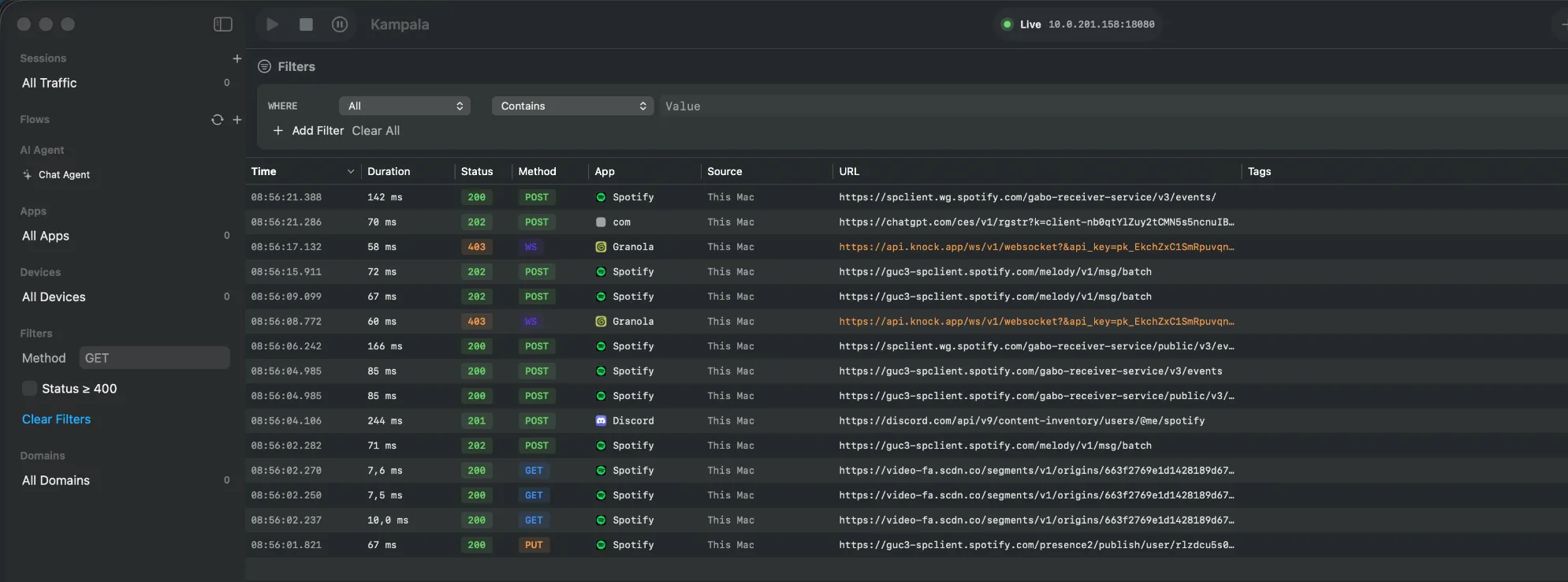The height and width of the screenshot is (582, 1568).
Task: Toggle the sidebar panel icon
Action: [x=223, y=24]
